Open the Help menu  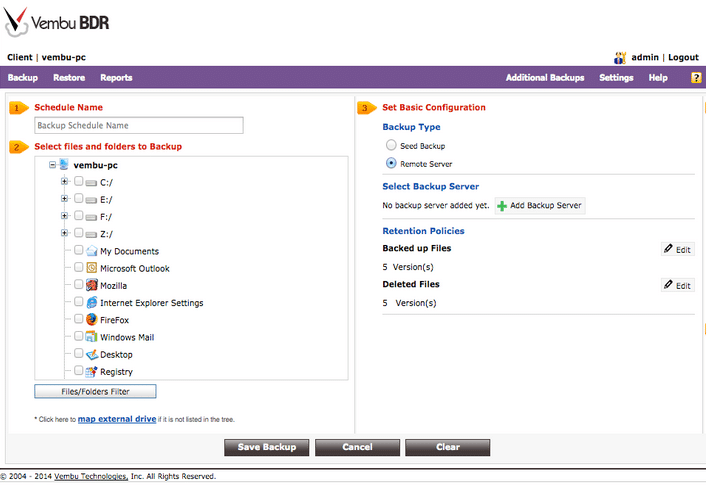click(658, 78)
